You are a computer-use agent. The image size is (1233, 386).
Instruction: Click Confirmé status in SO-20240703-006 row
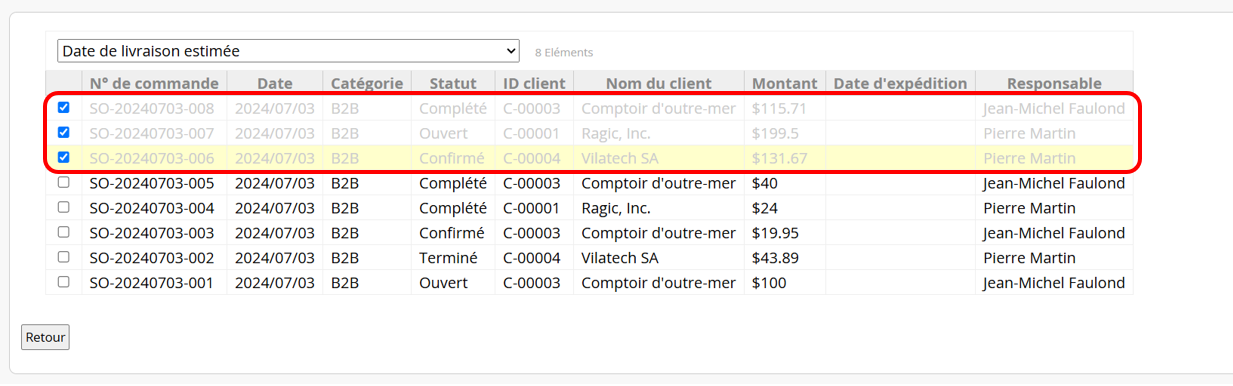pyautogui.click(x=452, y=158)
